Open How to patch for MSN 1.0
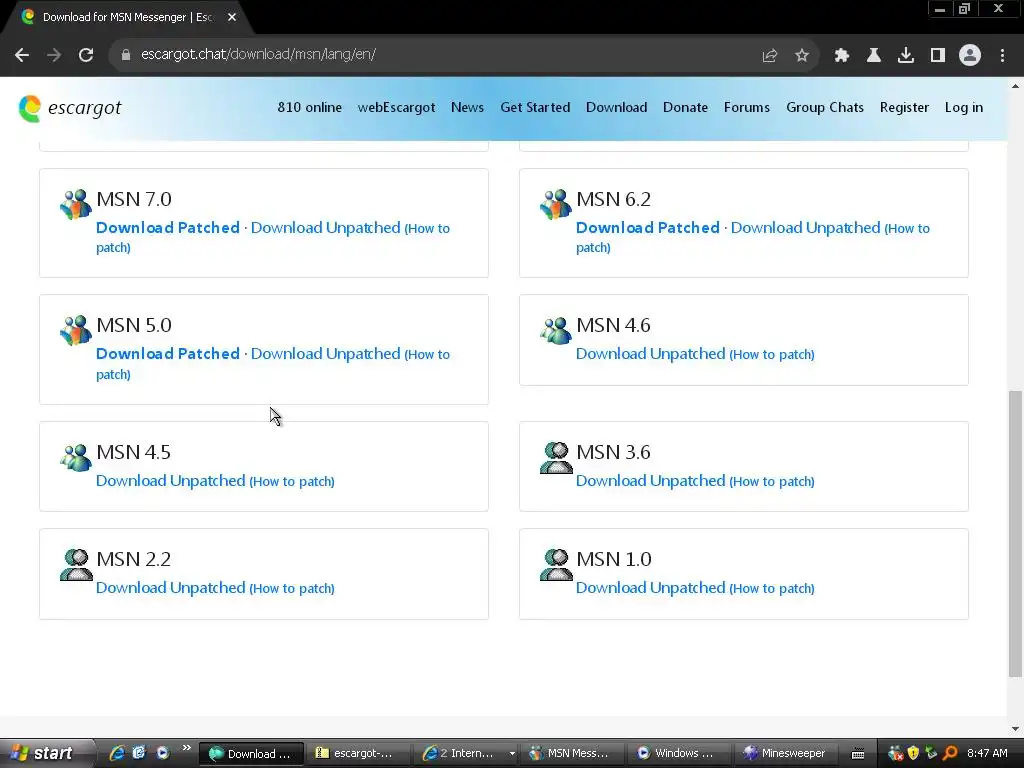Image resolution: width=1024 pixels, height=768 pixels. coord(772,588)
